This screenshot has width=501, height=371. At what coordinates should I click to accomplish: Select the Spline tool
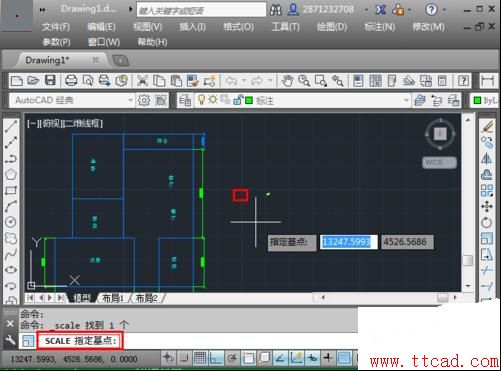coord(11,254)
